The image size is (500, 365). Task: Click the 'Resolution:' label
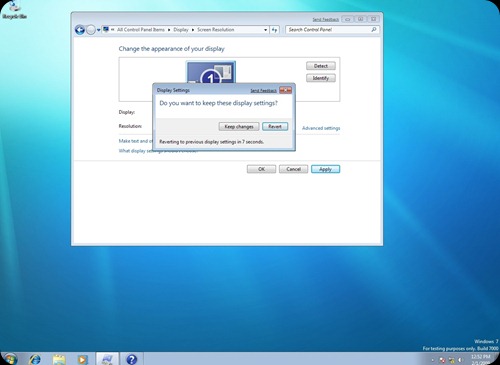pyautogui.click(x=130, y=126)
